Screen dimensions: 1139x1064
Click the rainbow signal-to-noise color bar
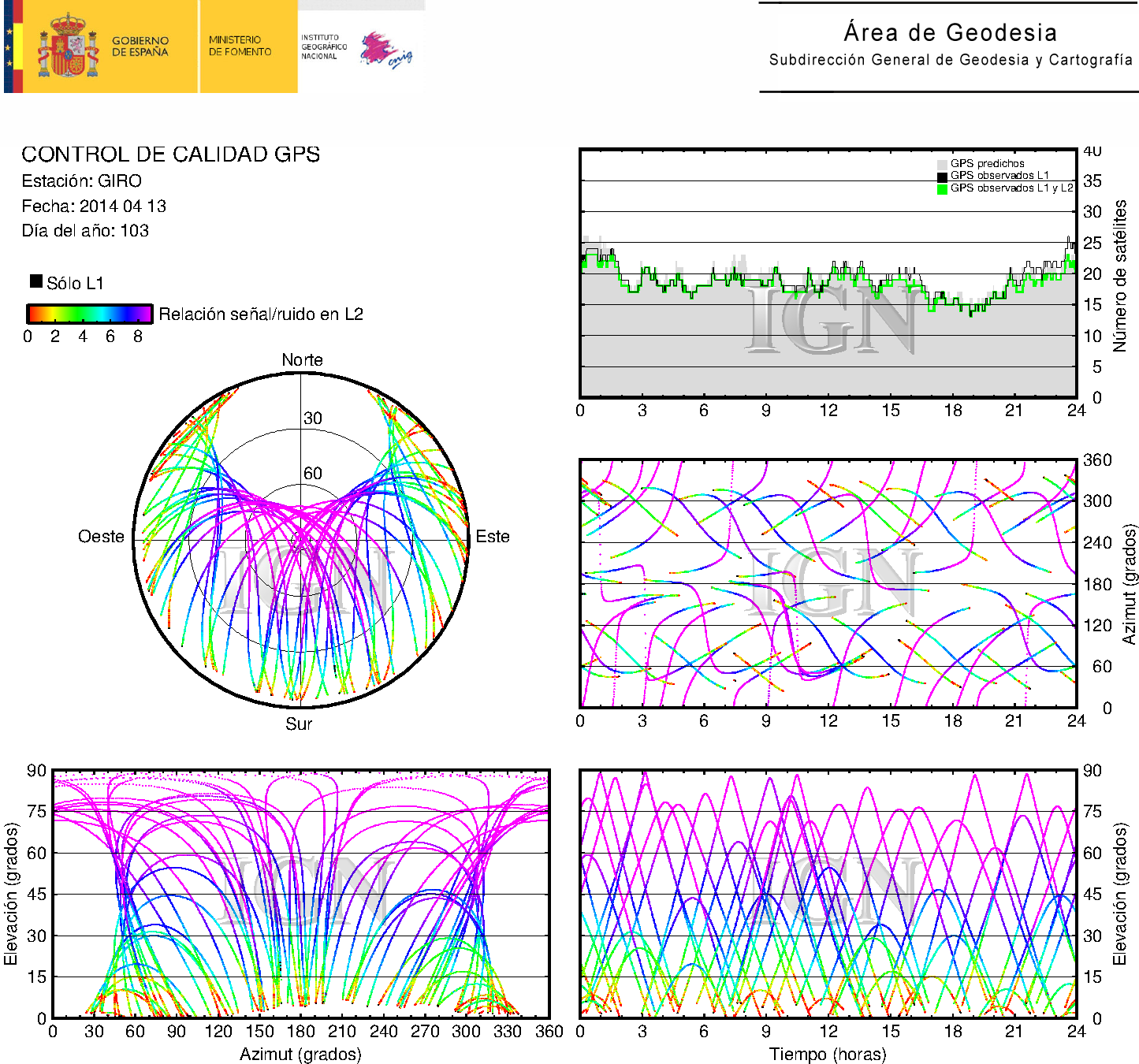[x=89, y=314]
